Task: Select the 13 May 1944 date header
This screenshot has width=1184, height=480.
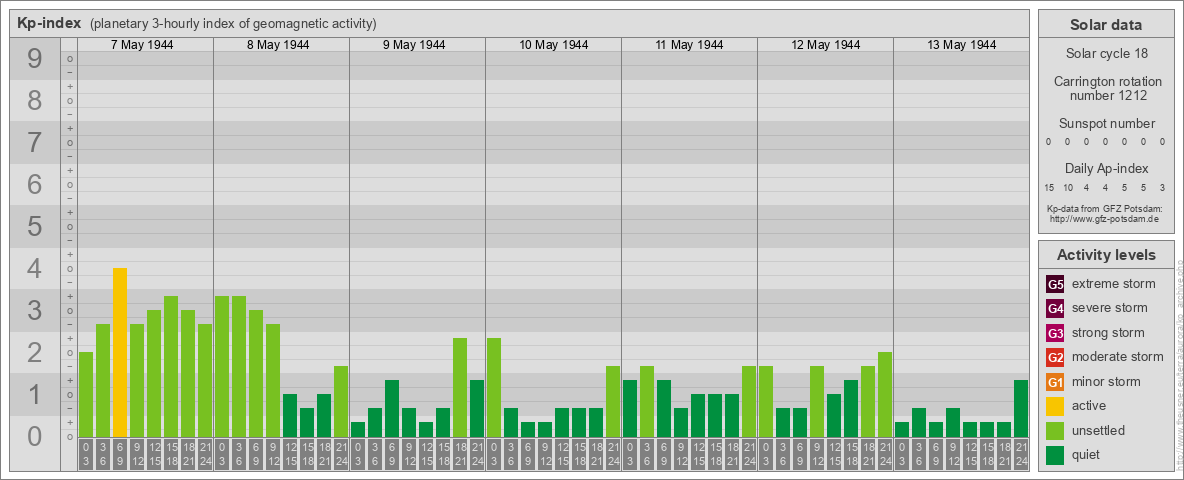Action: pyautogui.click(x=961, y=45)
